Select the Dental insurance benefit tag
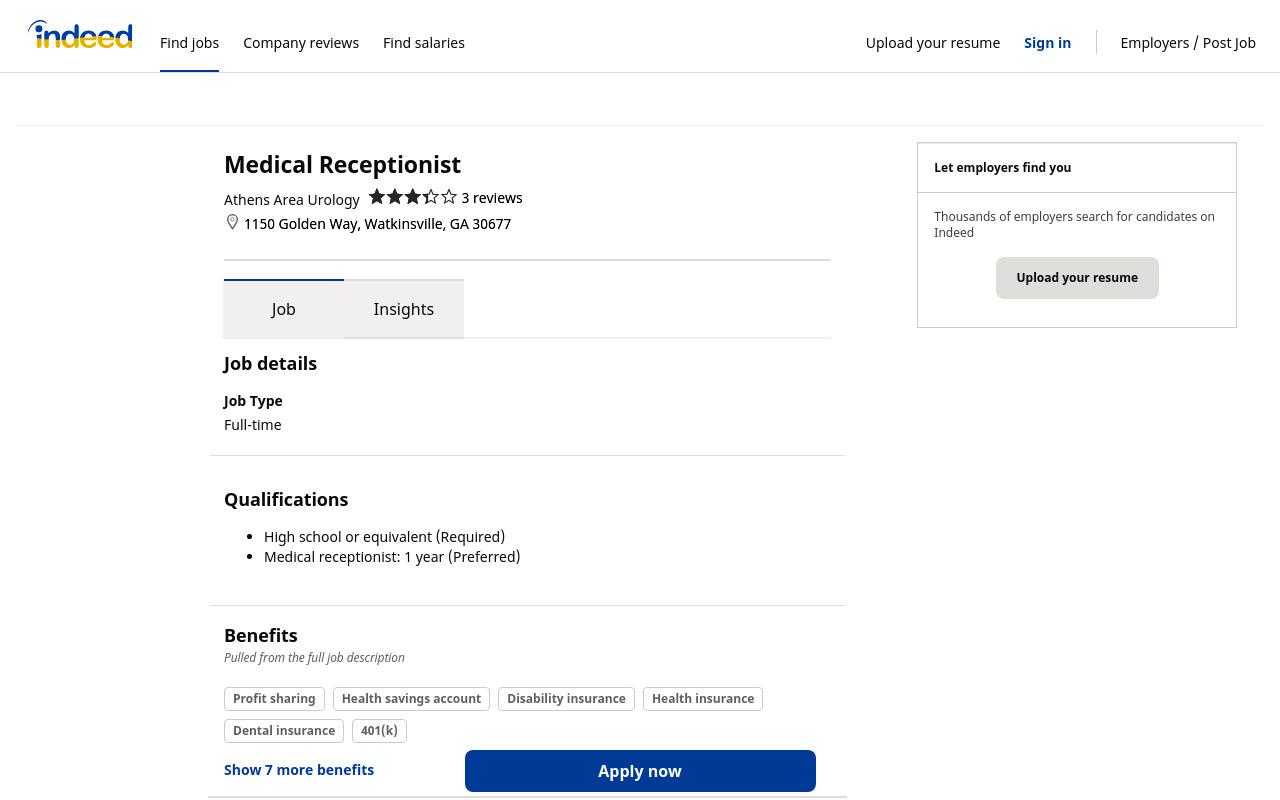The height and width of the screenshot is (800, 1280). (284, 731)
